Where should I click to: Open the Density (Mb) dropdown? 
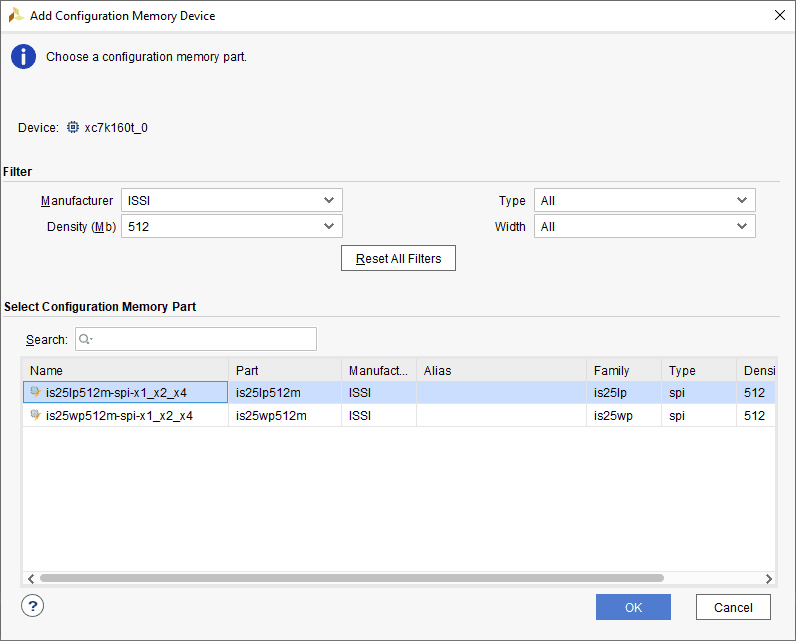pyautogui.click(x=231, y=227)
